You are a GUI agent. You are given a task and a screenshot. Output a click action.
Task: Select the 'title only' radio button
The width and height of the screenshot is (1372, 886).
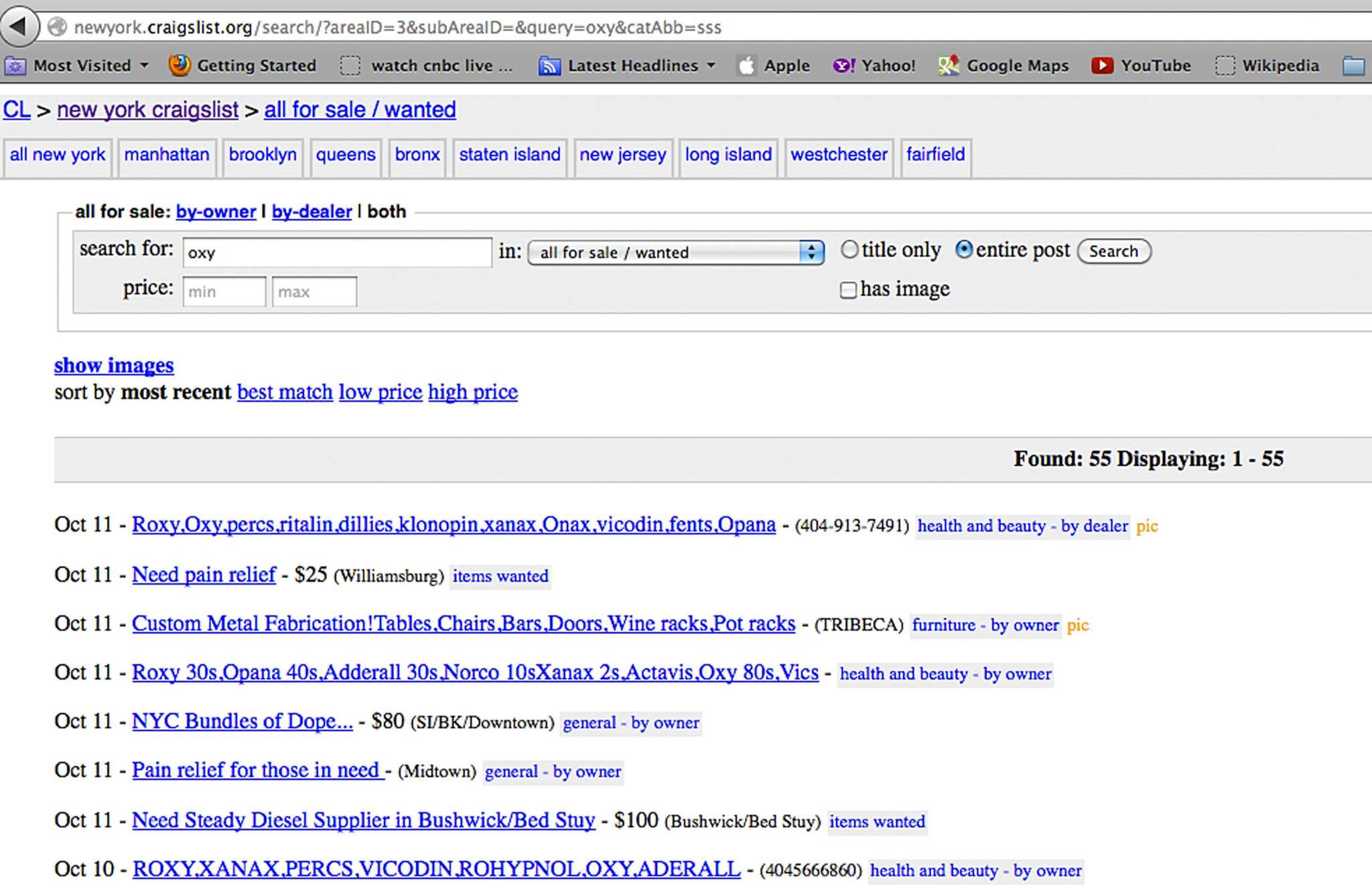[x=849, y=250]
